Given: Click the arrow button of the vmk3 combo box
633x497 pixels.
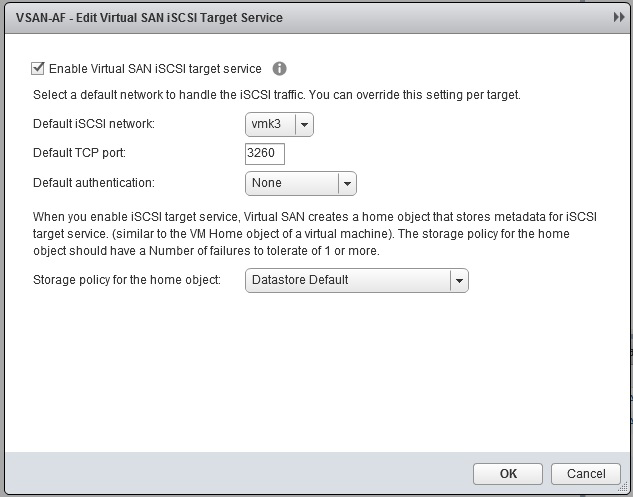Looking at the screenshot, I should (304, 124).
